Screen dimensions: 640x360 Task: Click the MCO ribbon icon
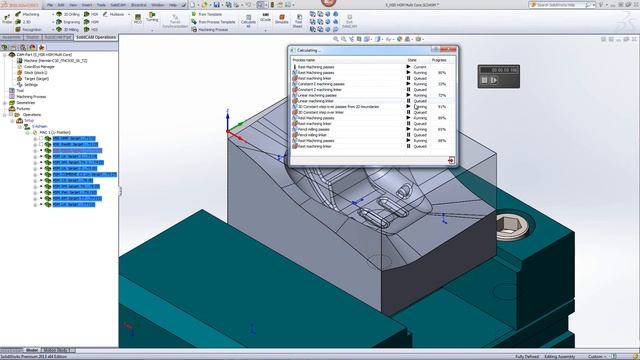[x=138, y=19]
